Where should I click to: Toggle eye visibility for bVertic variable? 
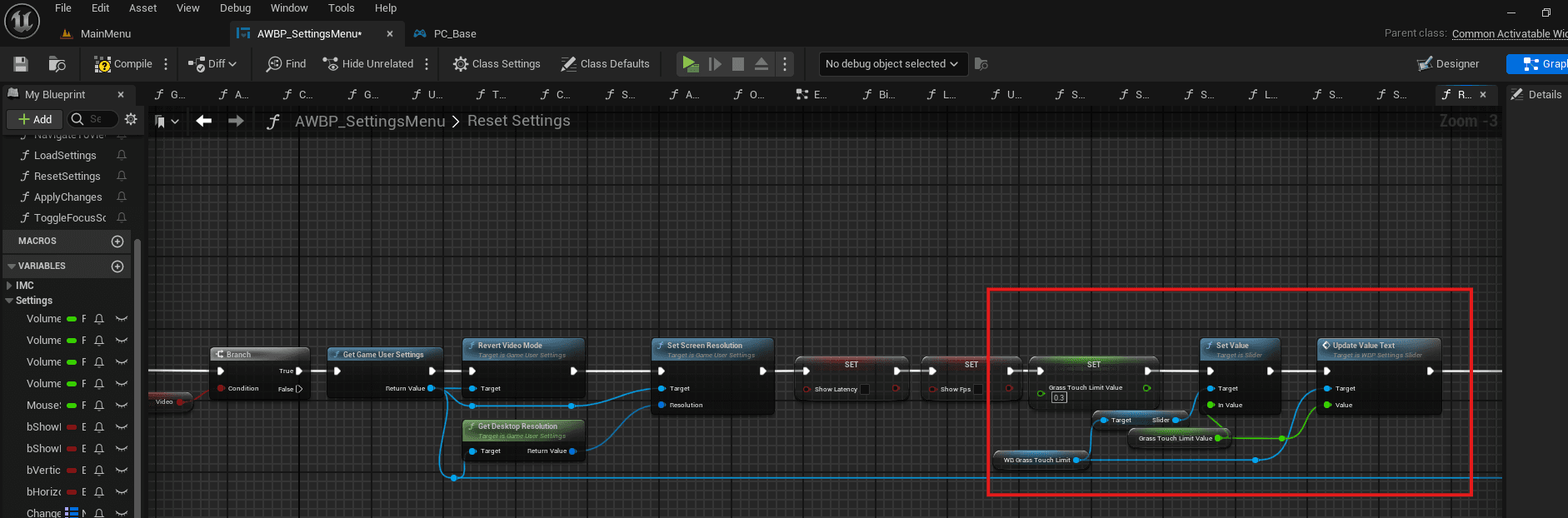pos(122,471)
